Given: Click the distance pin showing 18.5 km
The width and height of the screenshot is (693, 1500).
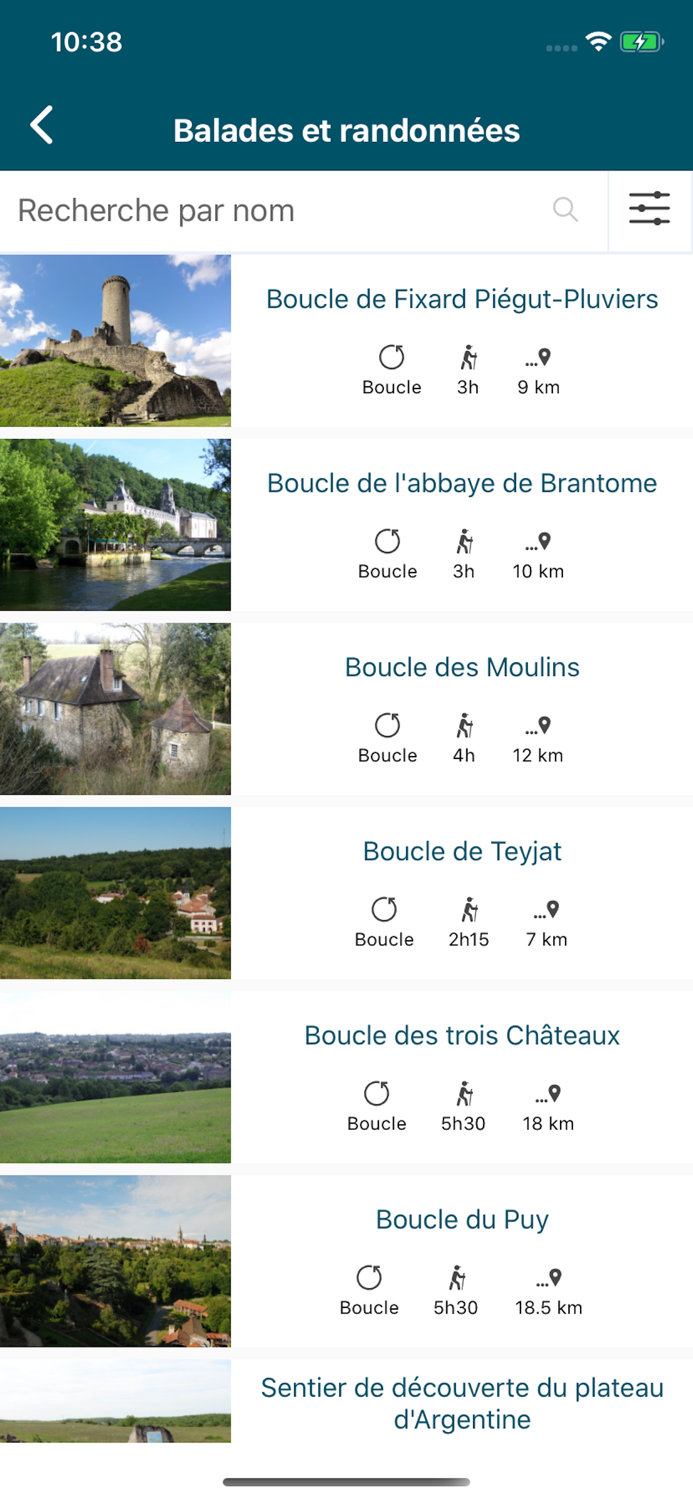Looking at the screenshot, I should pyautogui.click(x=548, y=1277).
